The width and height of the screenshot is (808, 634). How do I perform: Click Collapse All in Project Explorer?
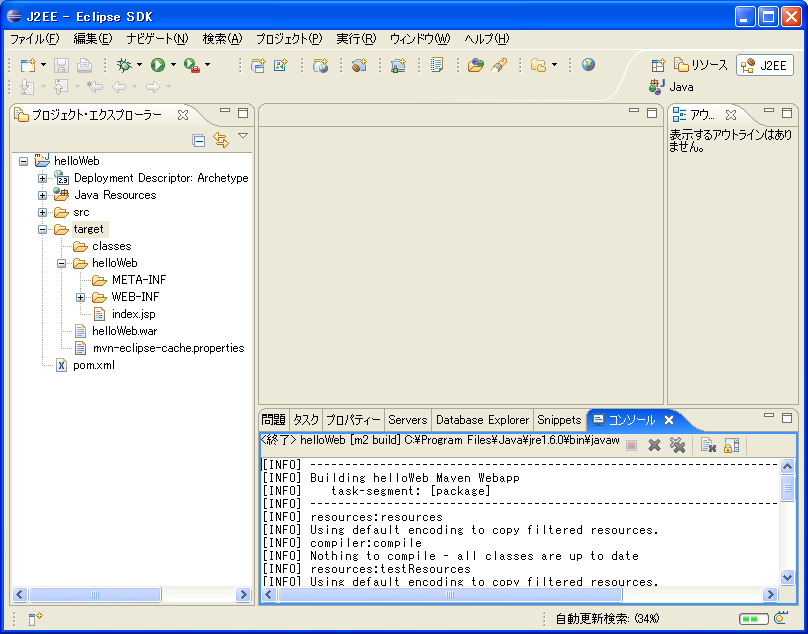(x=199, y=141)
